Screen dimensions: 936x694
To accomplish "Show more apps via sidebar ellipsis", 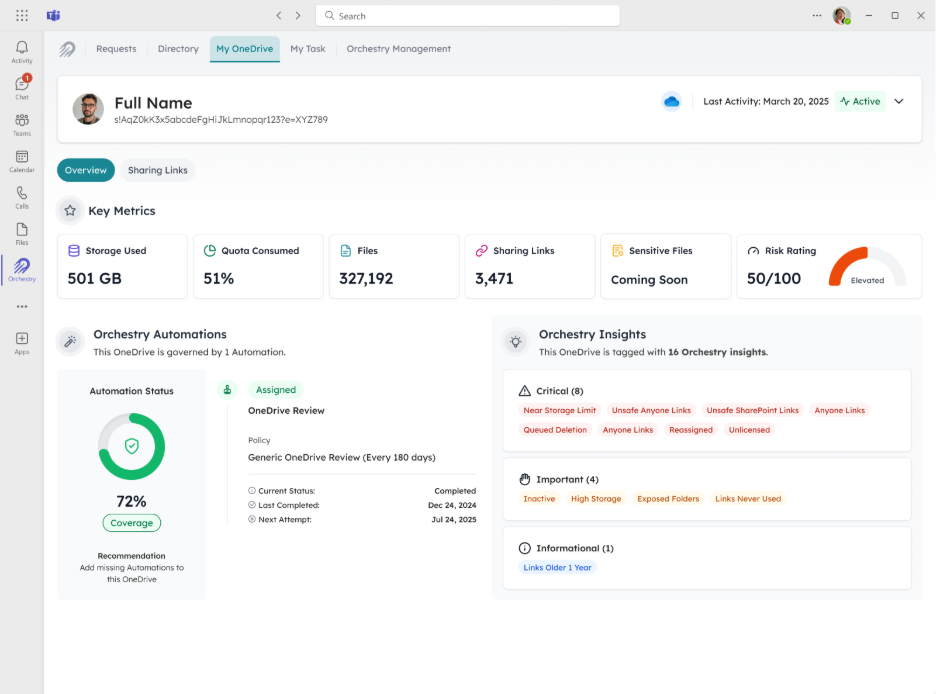I will tap(22, 307).
